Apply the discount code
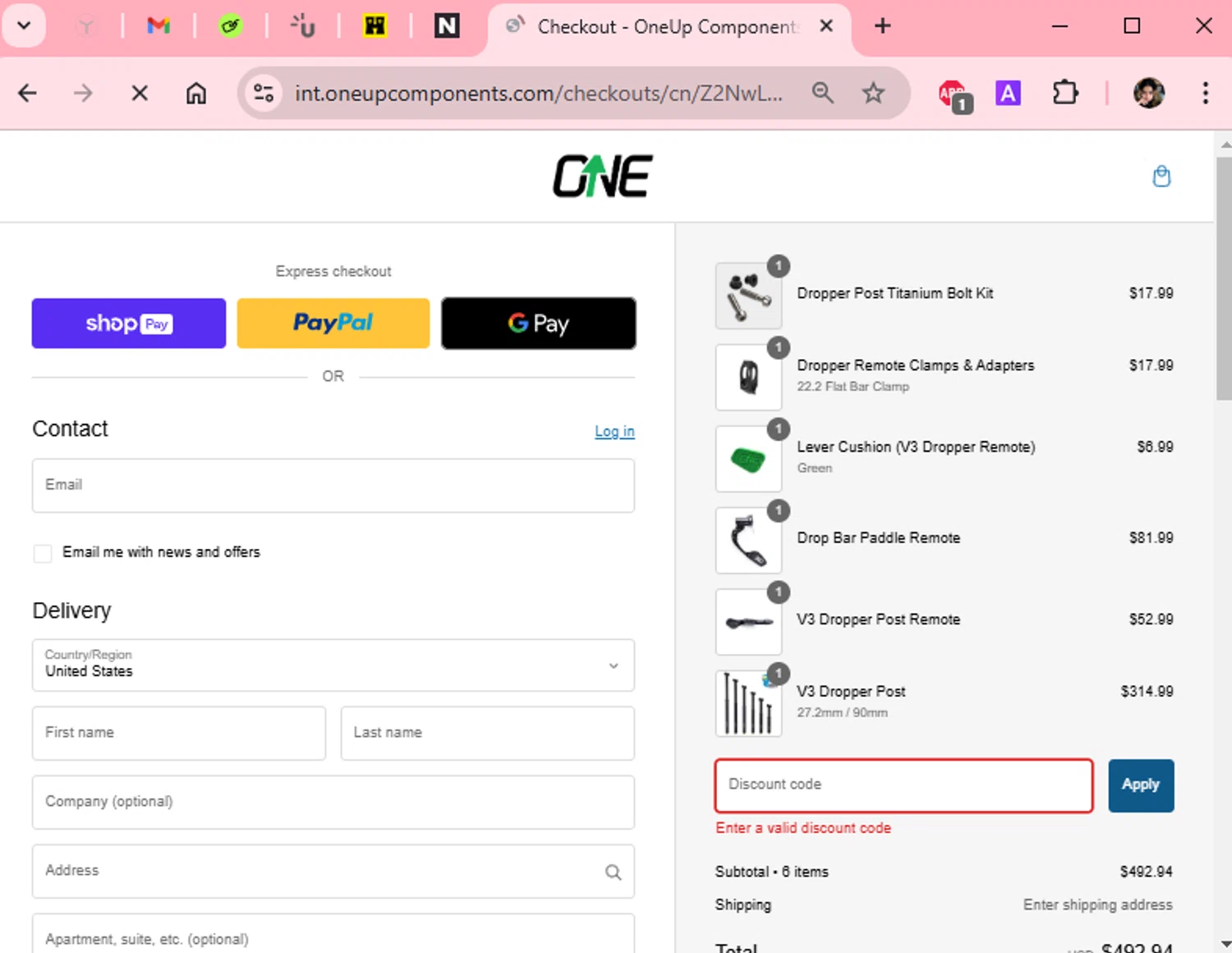 (1141, 785)
